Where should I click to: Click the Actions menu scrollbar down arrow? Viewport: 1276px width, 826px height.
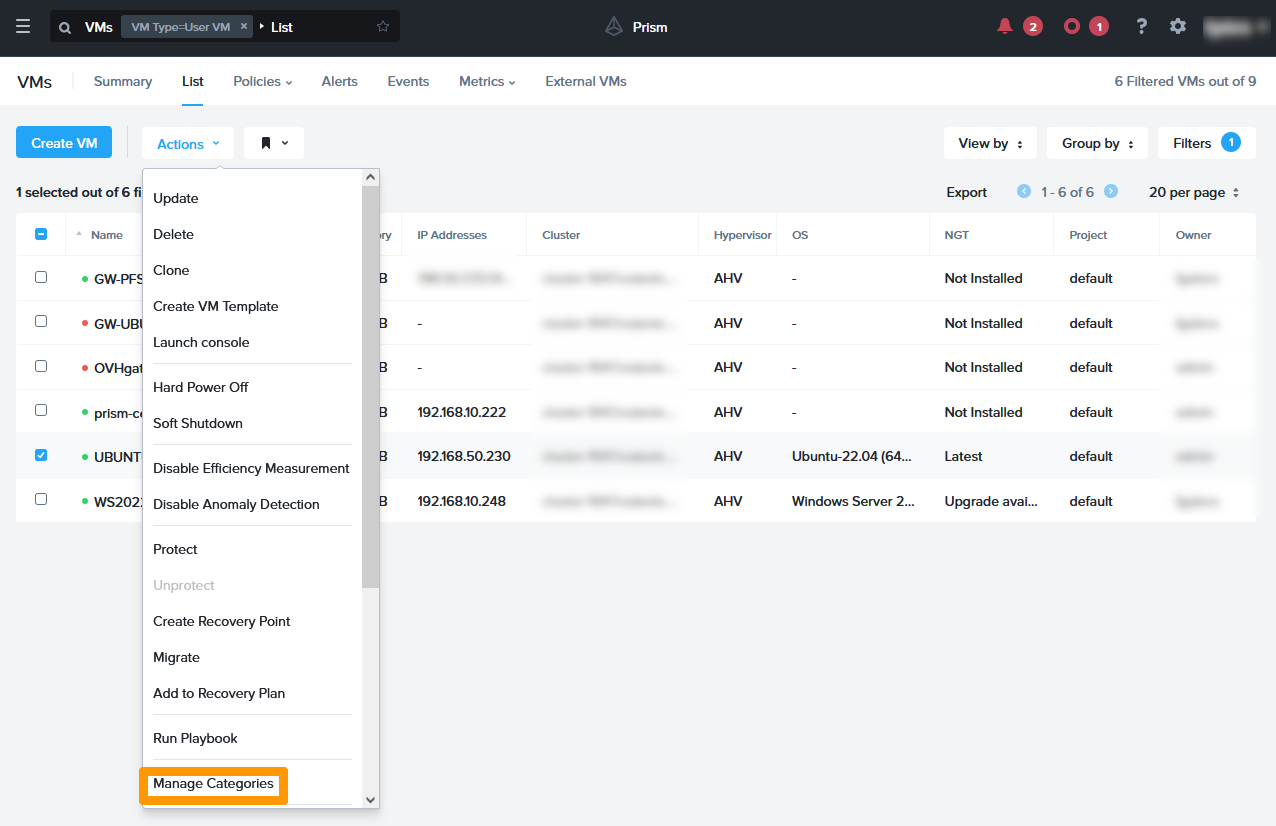(371, 799)
